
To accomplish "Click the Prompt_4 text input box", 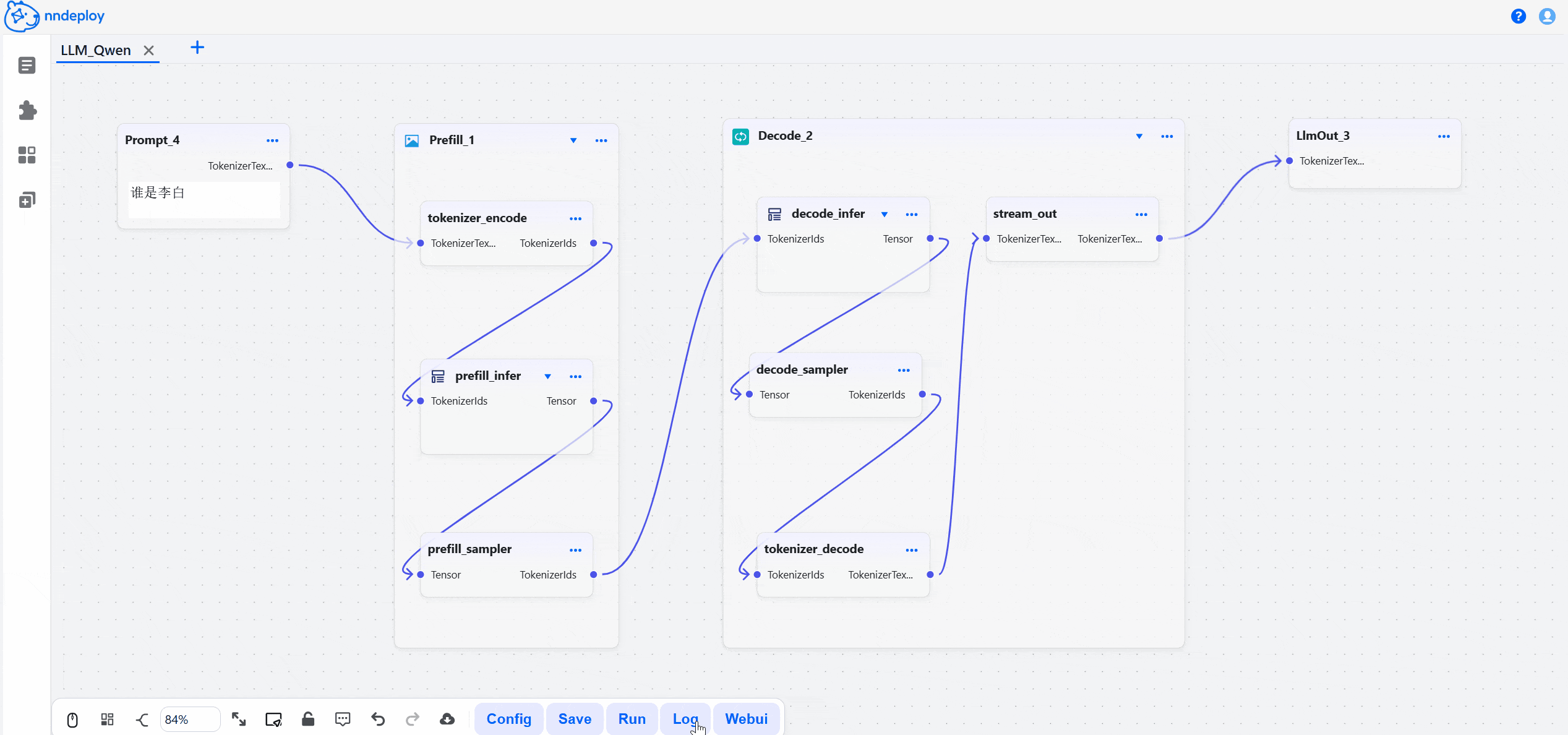I will 203,199.
